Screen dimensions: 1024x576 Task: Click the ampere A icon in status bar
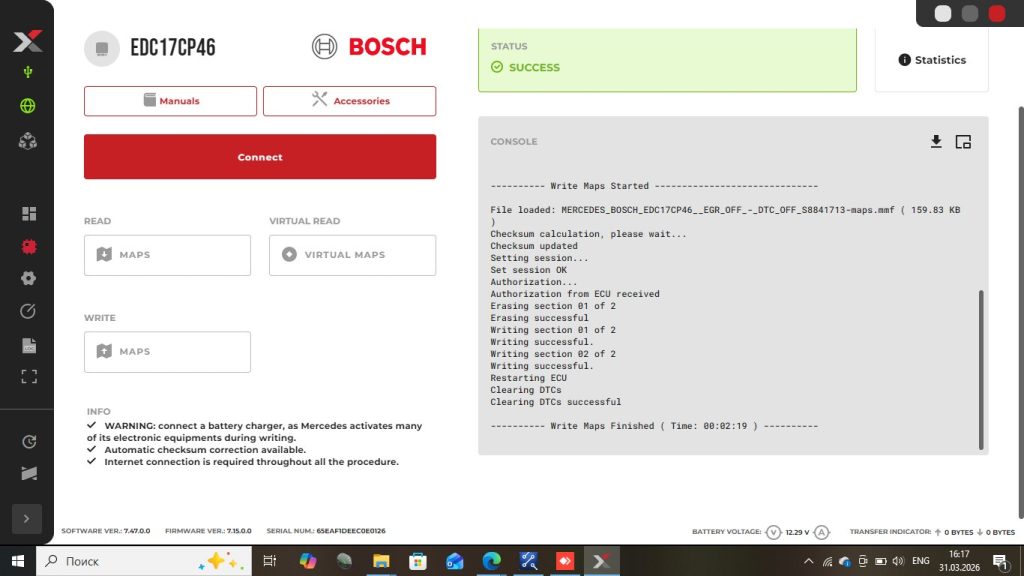822,532
